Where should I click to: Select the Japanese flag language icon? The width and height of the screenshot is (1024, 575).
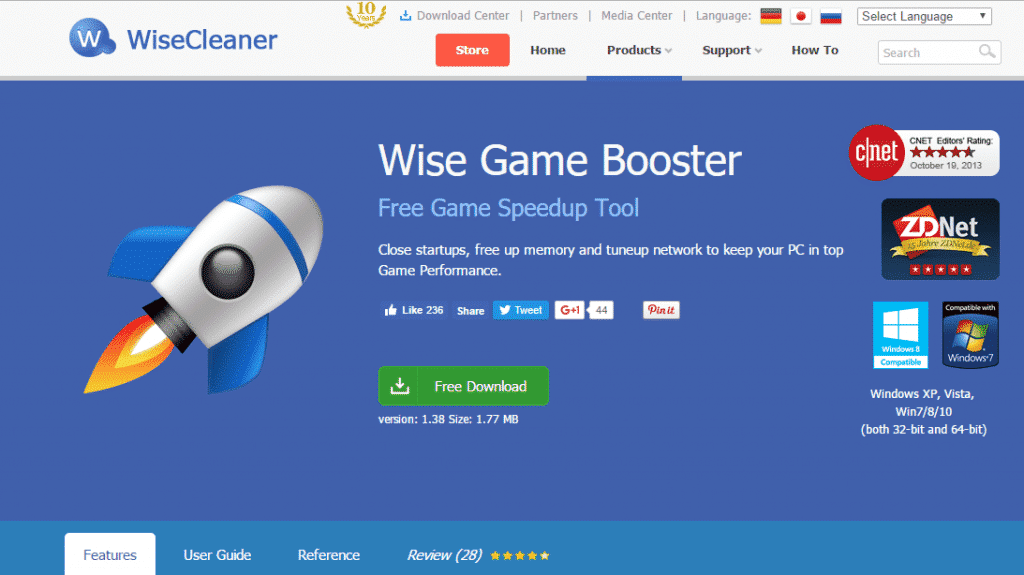point(801,16)
